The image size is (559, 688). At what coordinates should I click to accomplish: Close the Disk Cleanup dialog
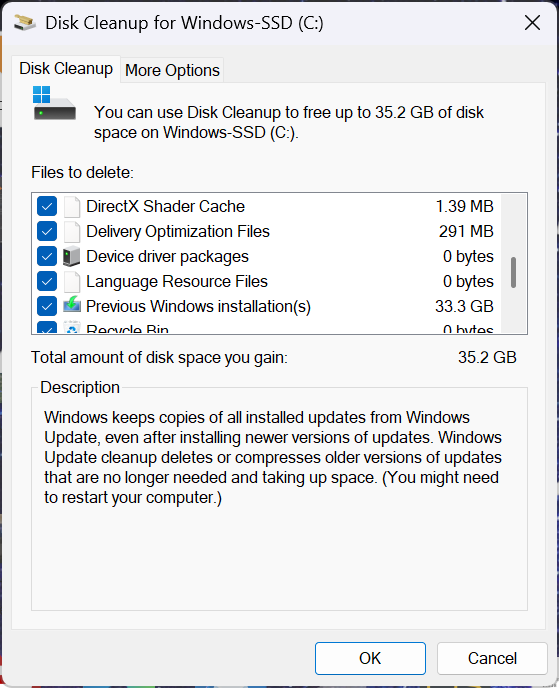click(x=532, y=22)
